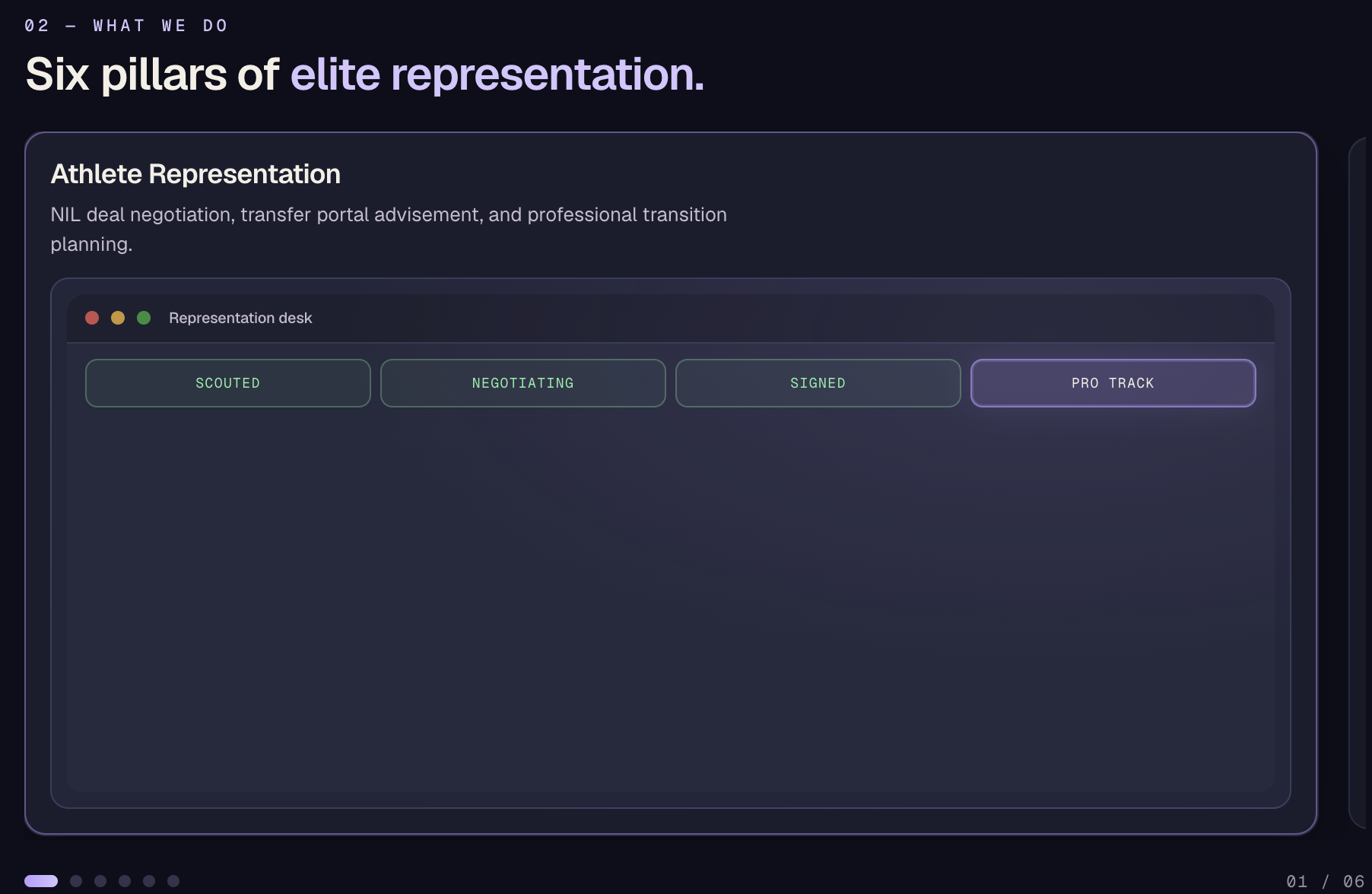Open the SIGNED stage tab
The width and height of the screenshot is (1372, 894).
pyautogui.click(x=818, y=383)
